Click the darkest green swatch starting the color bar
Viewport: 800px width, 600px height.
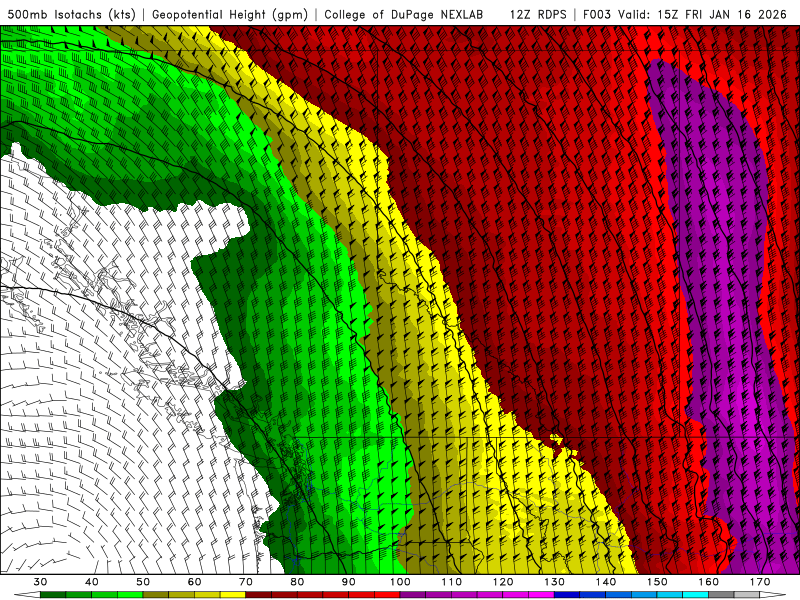pyautogui.click(x=53, y=595)
